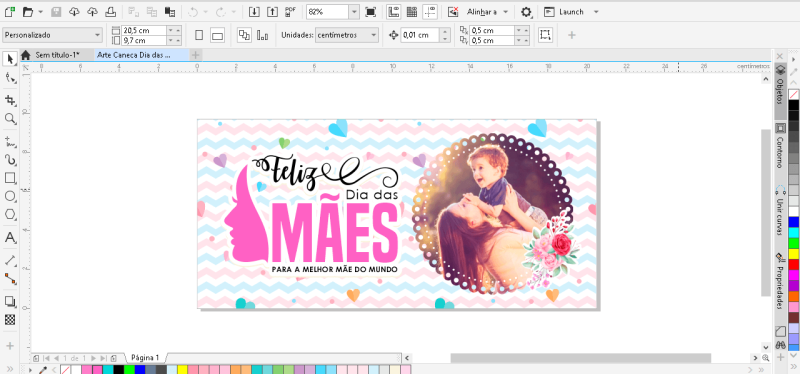Image resolution: width=800 pixels, height=374 pixels.
Task: Click the Import icon with the down arrow
Action: 254,11
